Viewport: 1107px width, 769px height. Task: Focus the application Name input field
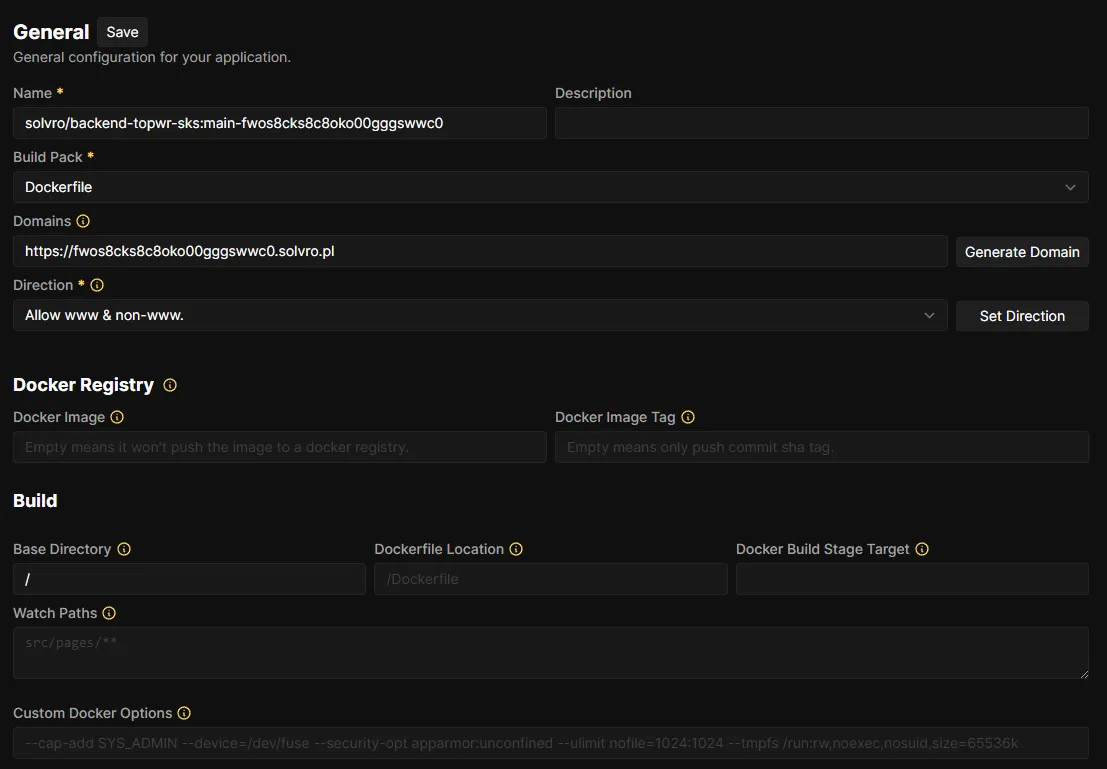click(x=279, y=123)
